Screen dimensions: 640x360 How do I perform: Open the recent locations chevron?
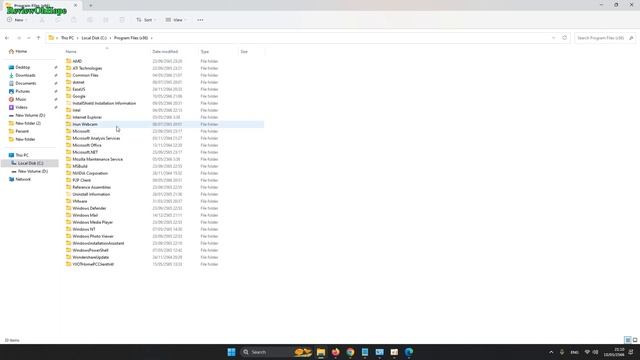(29, 38)
